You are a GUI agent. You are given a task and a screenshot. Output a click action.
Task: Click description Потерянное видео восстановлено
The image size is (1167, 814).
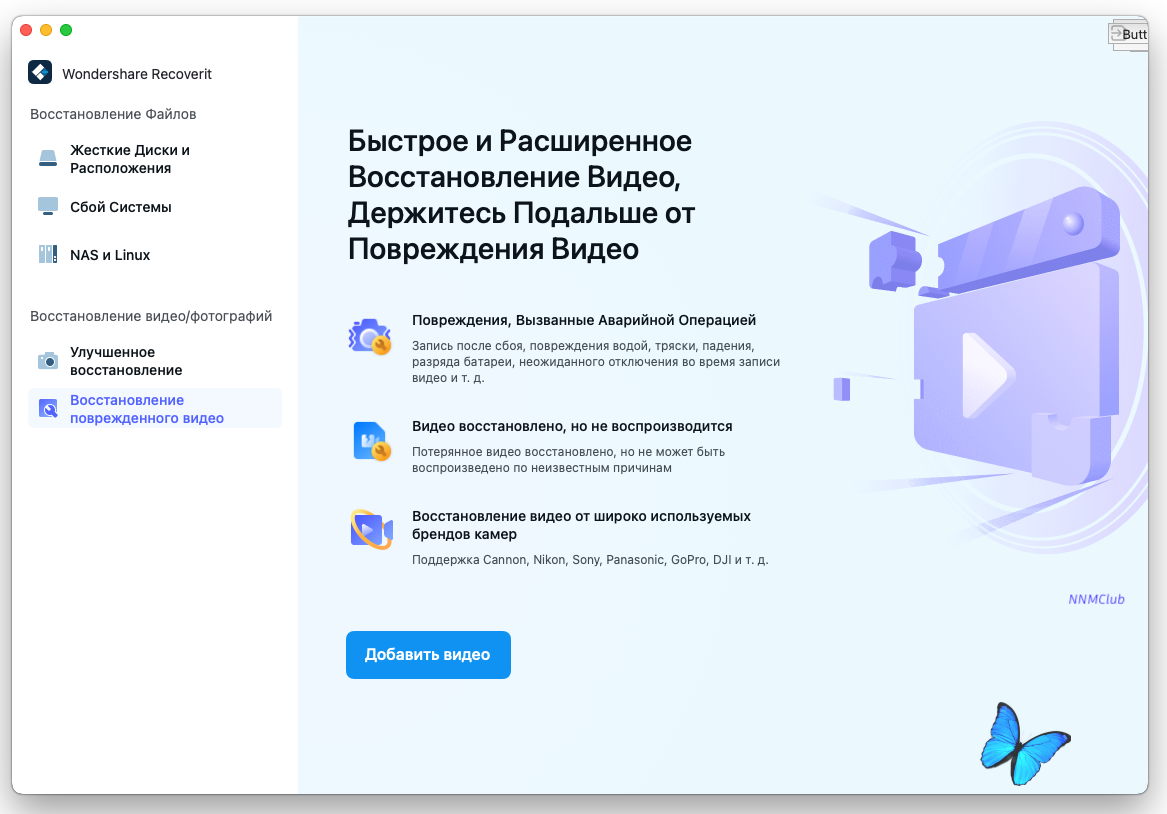click(x=568, y=460)
